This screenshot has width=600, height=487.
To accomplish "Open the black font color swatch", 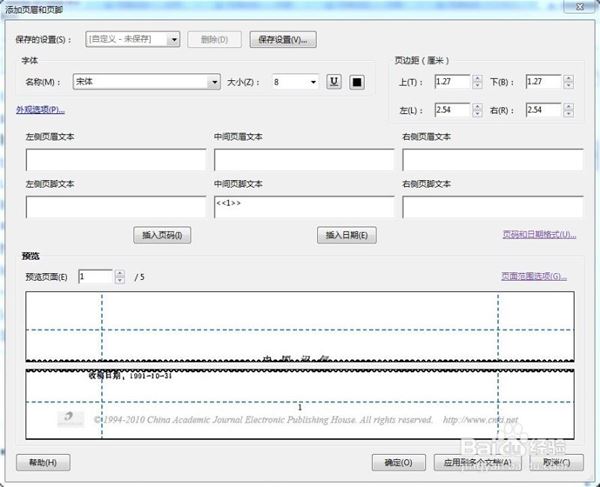I will click(x=357, y=81).
